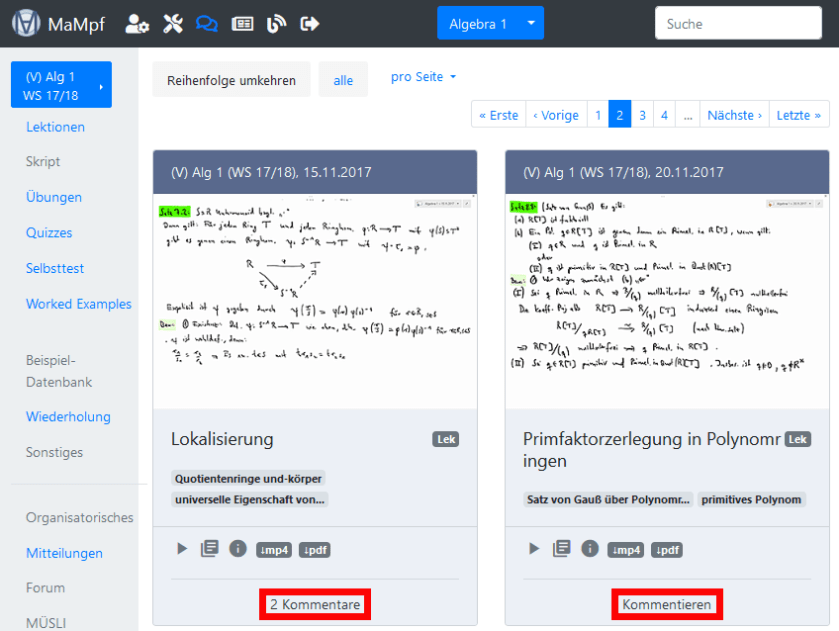The width and height of the screenshot is (839, 631).
Task: Open the blog feed icon in navbar
Action: click(x=277, y=24)
